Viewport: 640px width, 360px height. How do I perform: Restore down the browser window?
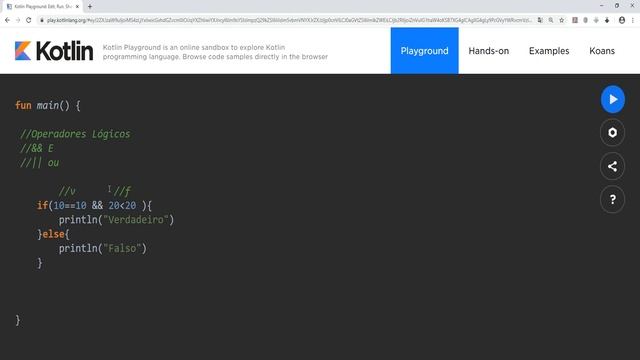[x=617, y=6]
